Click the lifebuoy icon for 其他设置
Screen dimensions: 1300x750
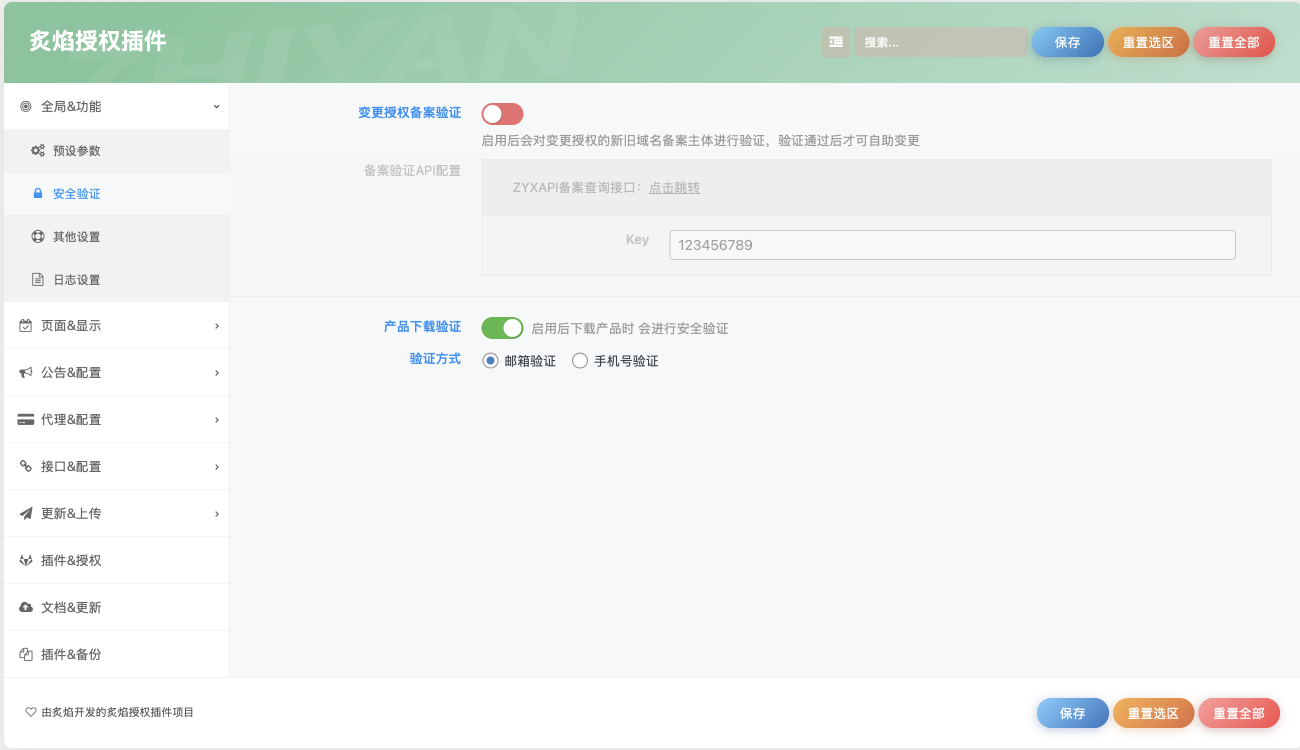(38, 237)
